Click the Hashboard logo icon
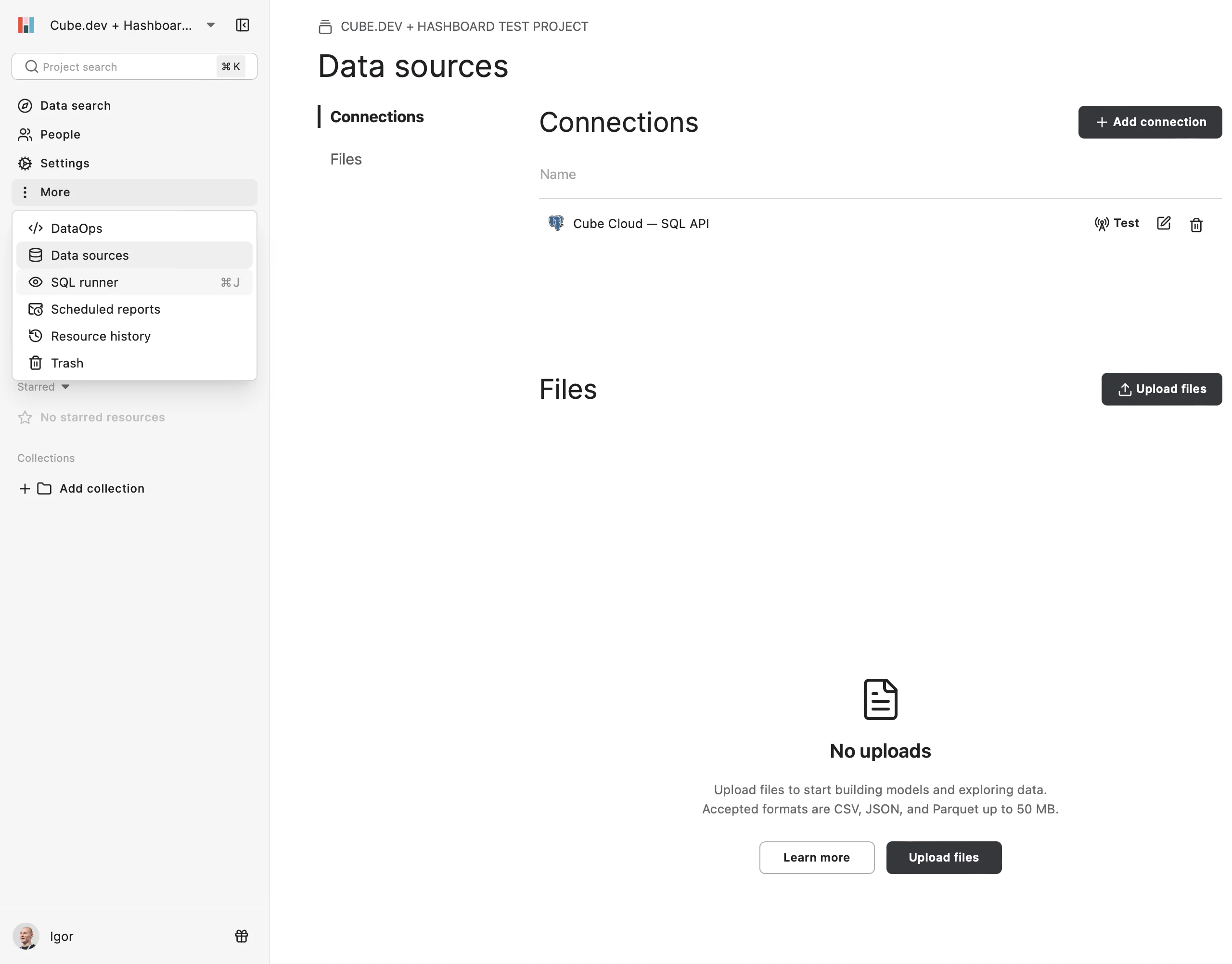 tap(26, 25)
